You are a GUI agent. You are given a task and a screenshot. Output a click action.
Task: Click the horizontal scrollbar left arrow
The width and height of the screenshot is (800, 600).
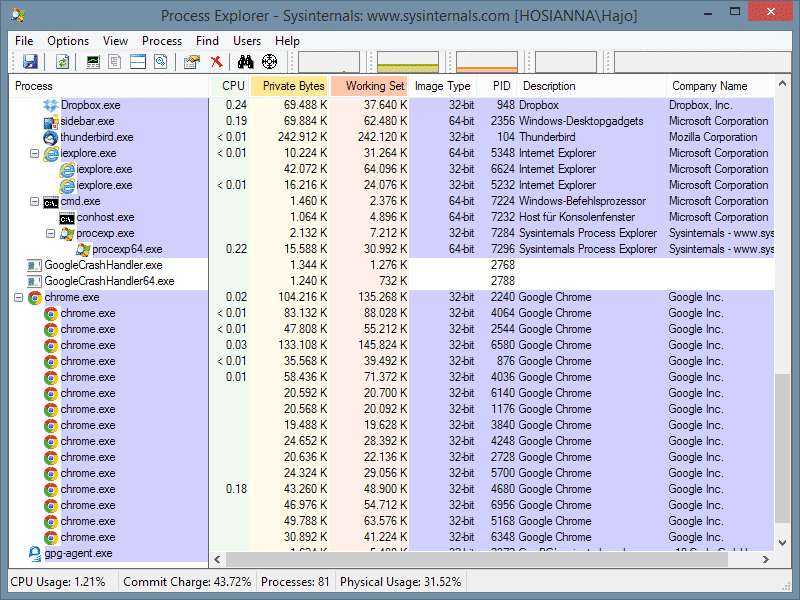(x=217, y=559)
